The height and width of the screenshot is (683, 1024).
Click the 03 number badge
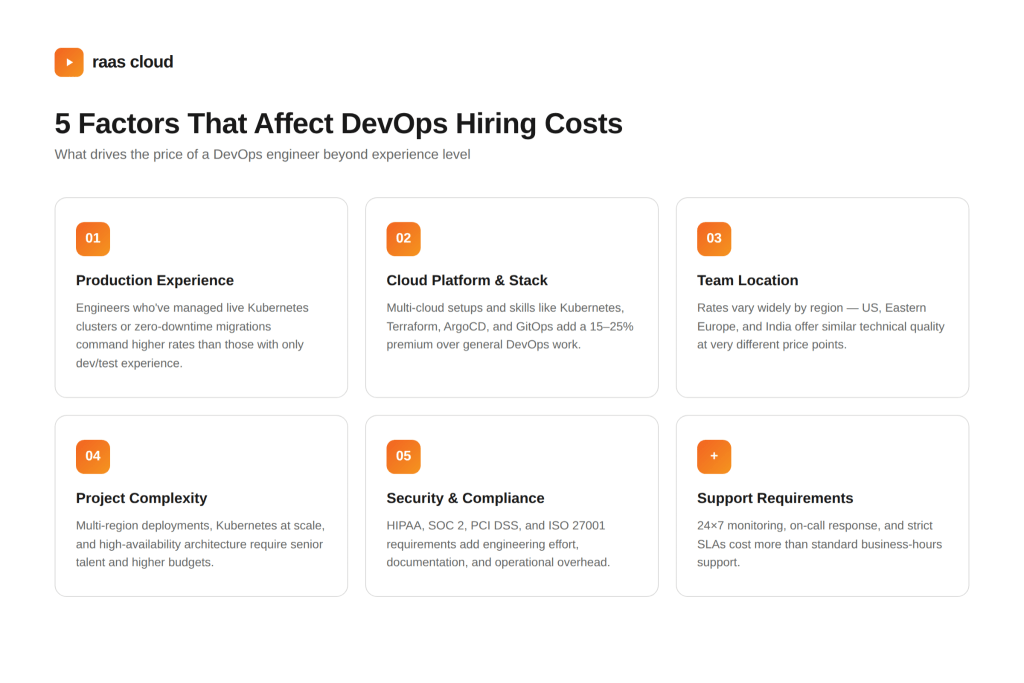coord(714,238)
